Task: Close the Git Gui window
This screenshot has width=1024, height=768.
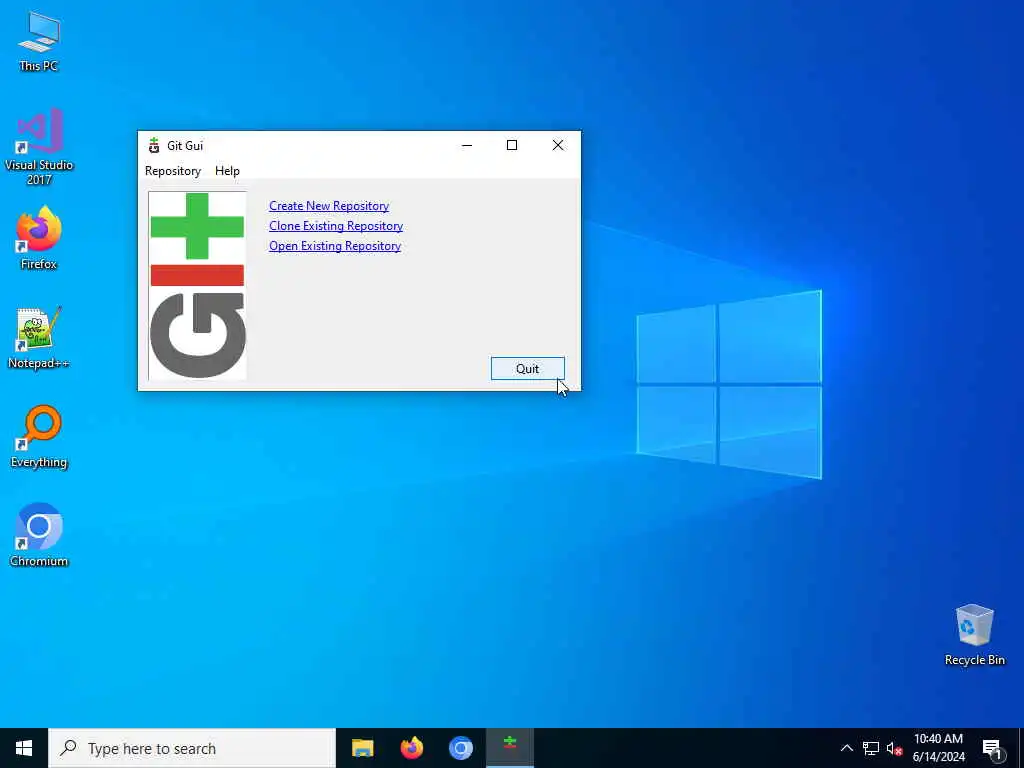Action: coord(558,145)
